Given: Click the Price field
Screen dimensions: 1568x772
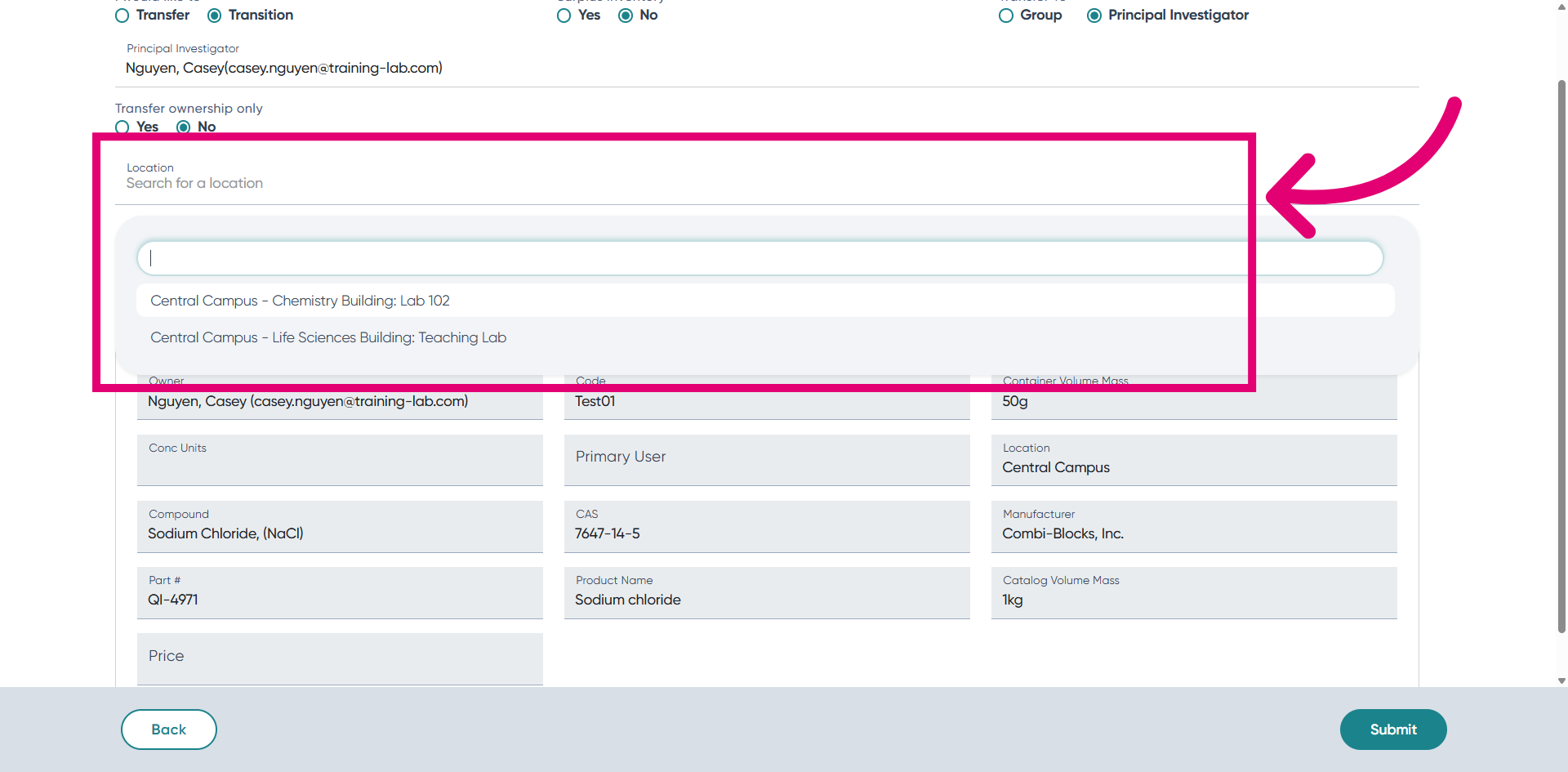Looking at the screenshot, I should tap(340, 658).
